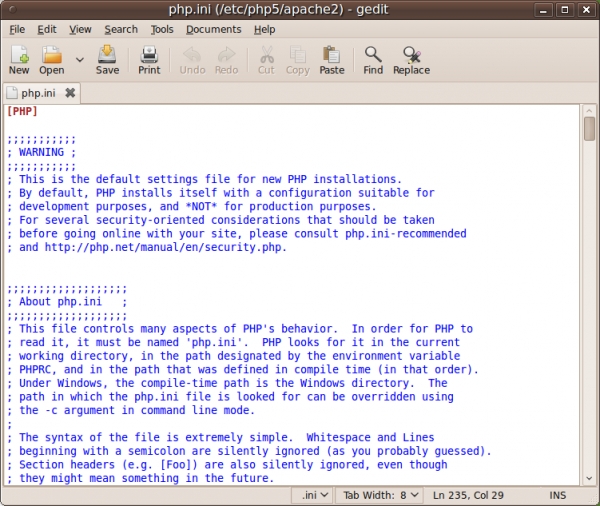Click scrollbar up arrow
Viewport: 600px width, 506px height.
pyautogui.click(x=589, y=111)
